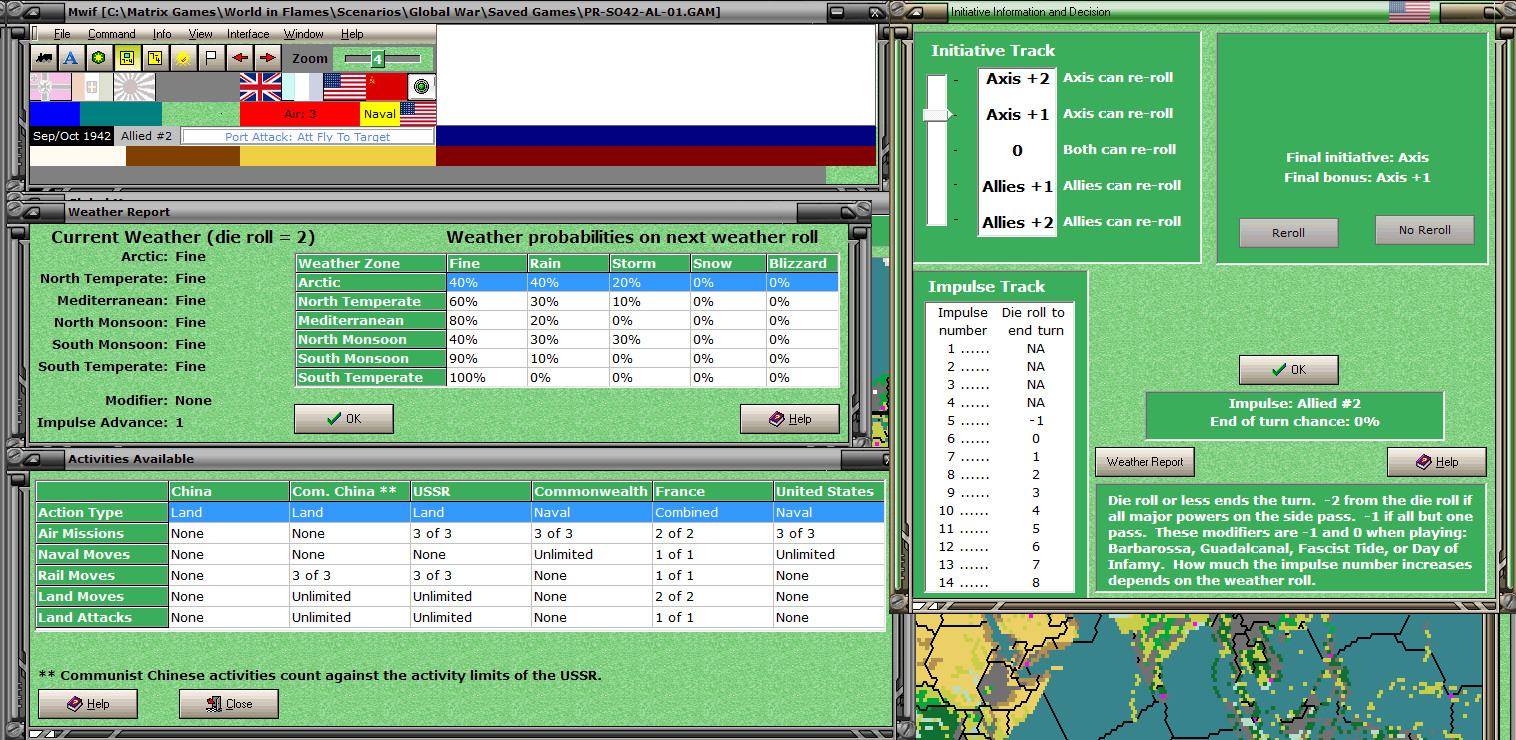Click the Zoom slider handle showing 4
The width and height of the screenshot is (1516, 740).
pyautogui.click(x=377, y=59)
